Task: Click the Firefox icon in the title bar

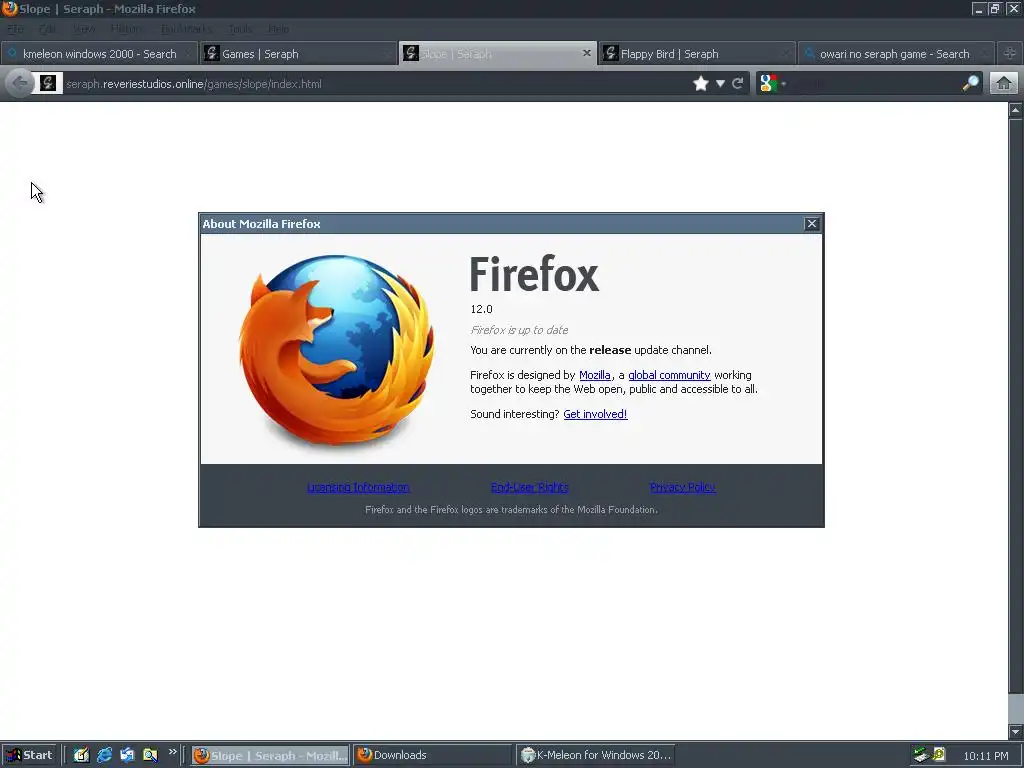Action: [x=9, y=8]
